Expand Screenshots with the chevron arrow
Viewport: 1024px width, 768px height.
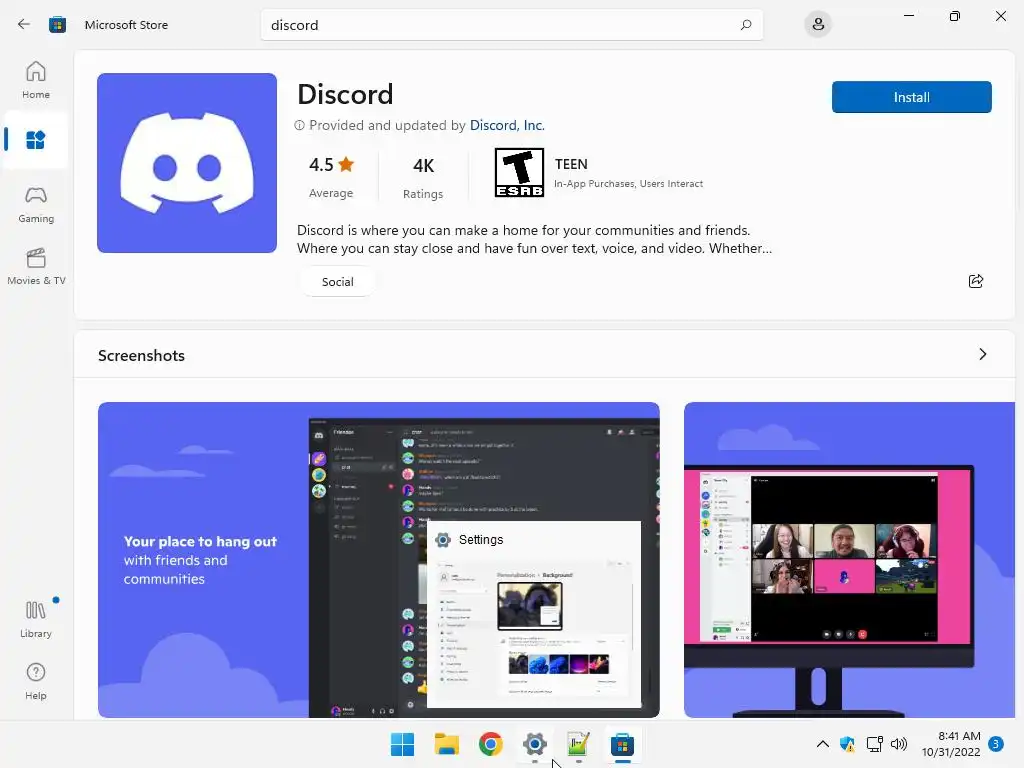coord(983,354)
